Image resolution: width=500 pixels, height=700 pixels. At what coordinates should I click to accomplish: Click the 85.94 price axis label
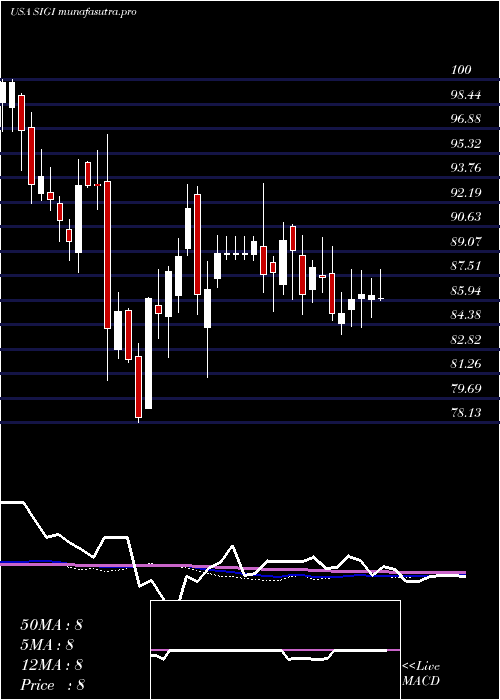[465, 291]
